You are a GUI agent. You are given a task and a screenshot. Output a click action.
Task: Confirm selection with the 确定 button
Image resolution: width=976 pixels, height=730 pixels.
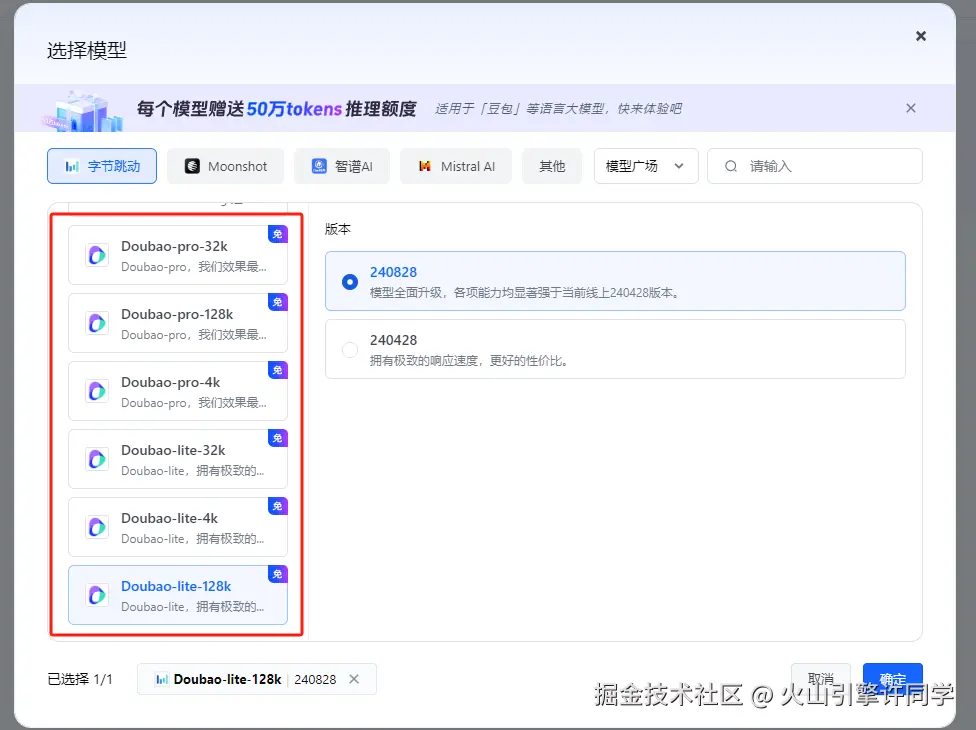click(893, 679)
